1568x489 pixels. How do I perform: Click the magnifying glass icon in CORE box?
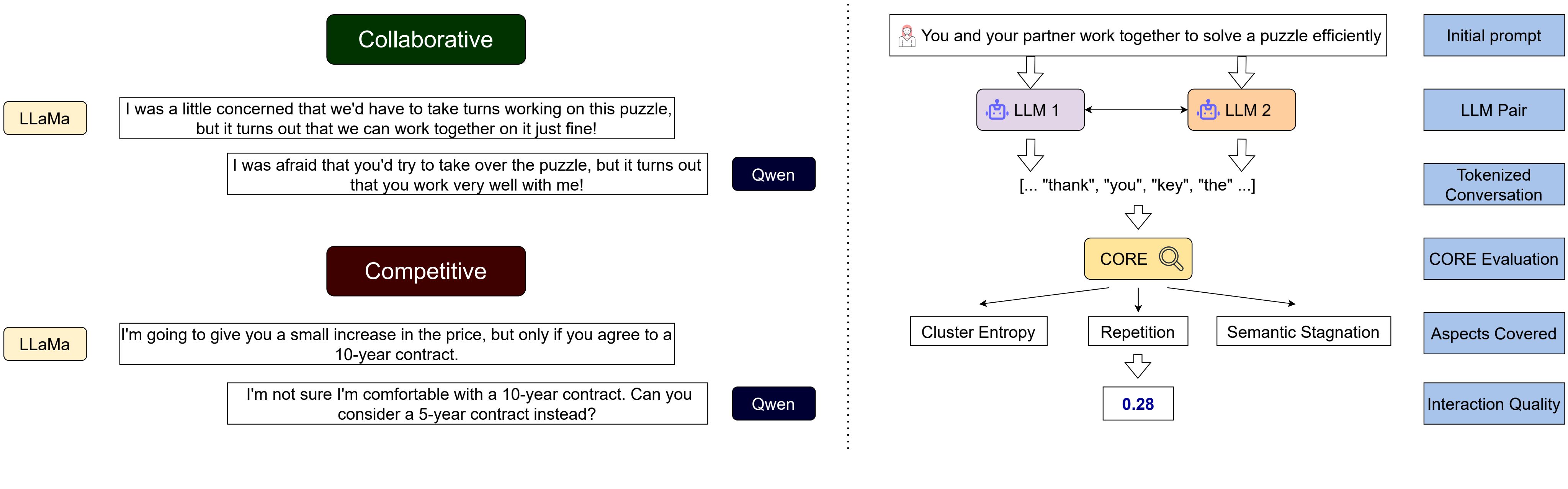coord(1171,259)
